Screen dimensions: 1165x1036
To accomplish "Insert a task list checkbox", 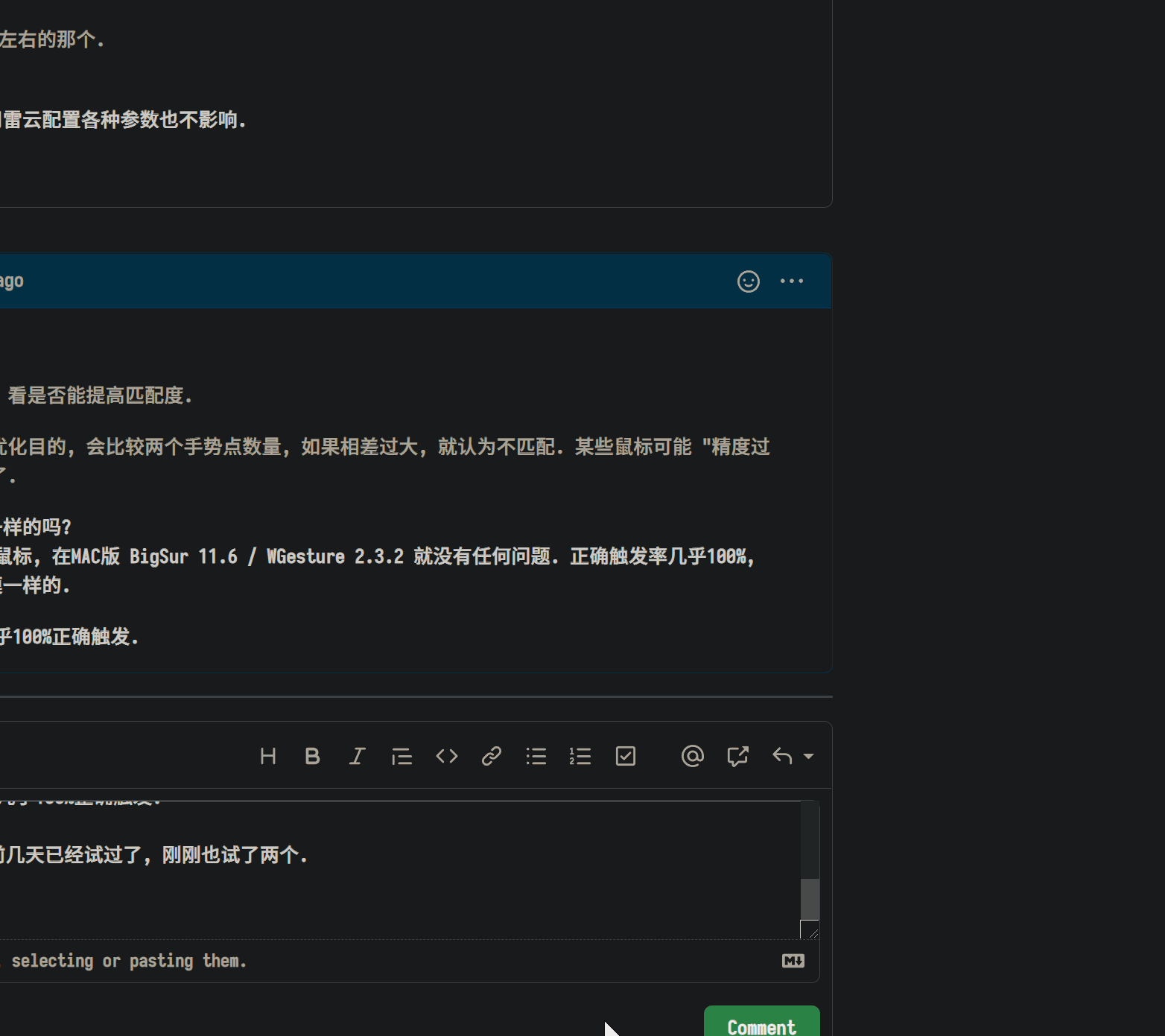I will (x=626, y=756).
